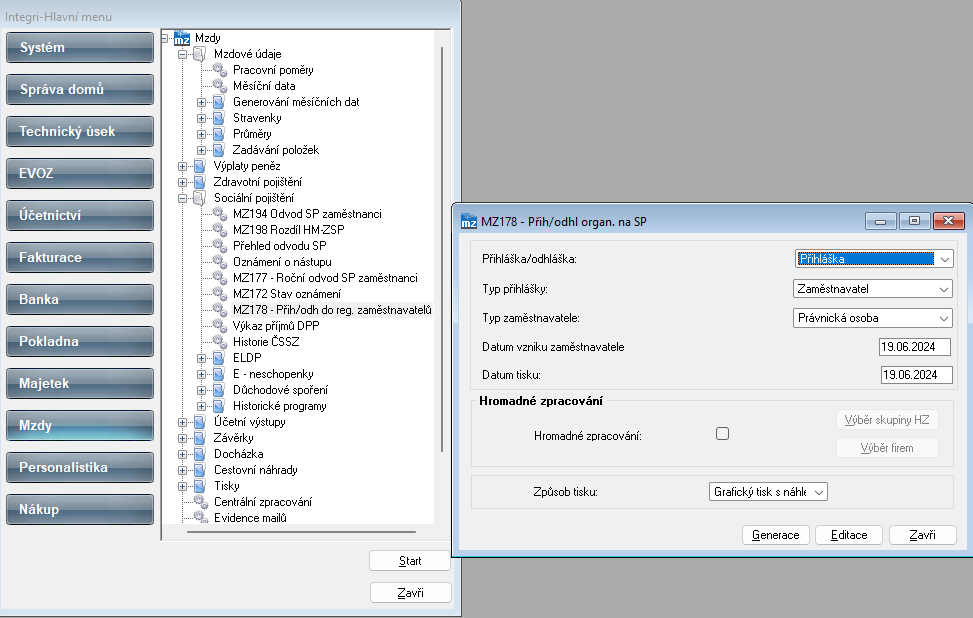
Task: Open the Technický úsek menu section
Action: [x=80, y=132]
